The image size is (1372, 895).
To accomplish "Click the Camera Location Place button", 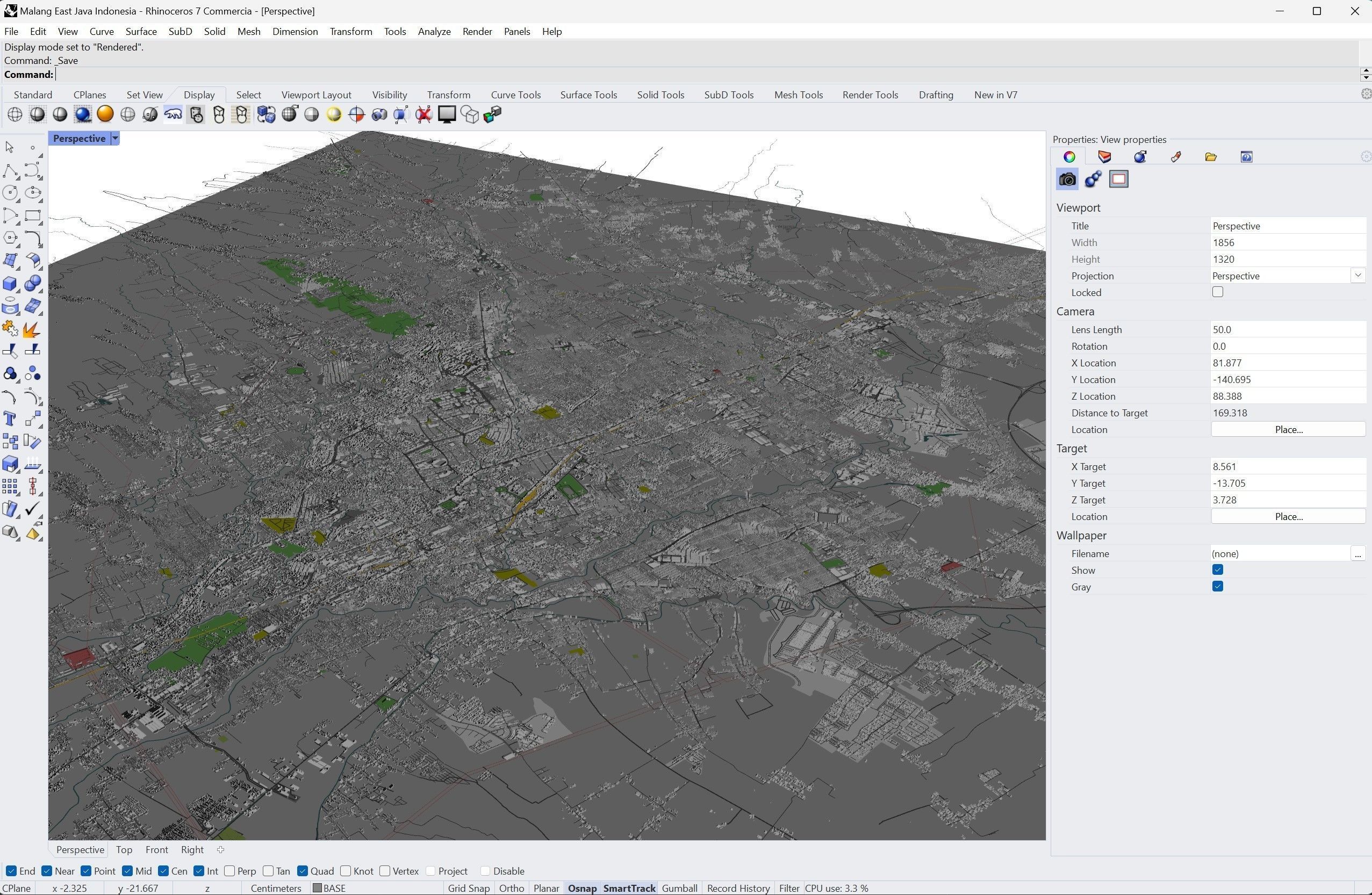I will [1288, 429].
